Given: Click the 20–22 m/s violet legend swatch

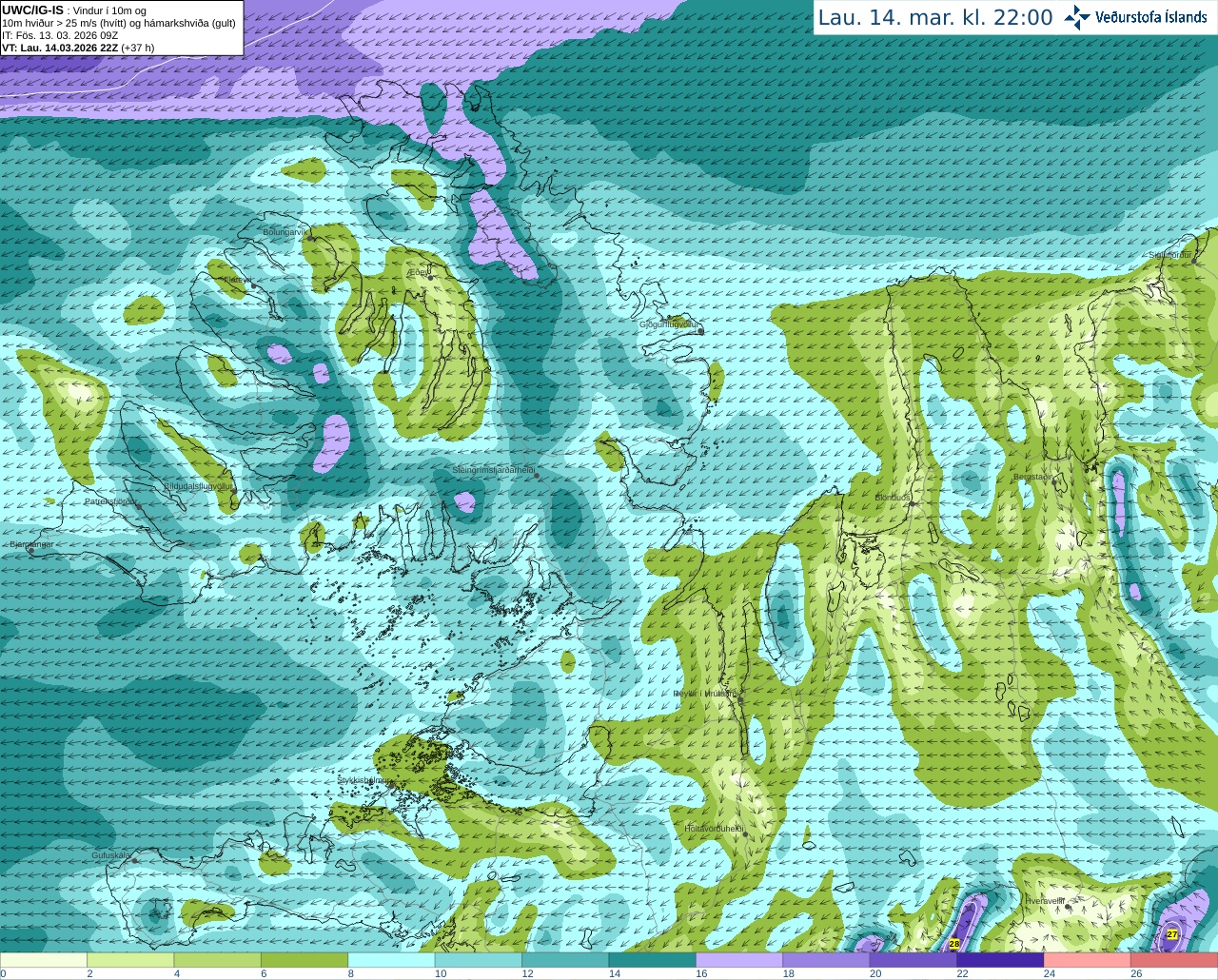Looking at the screenshot, I should coord(913,960).
